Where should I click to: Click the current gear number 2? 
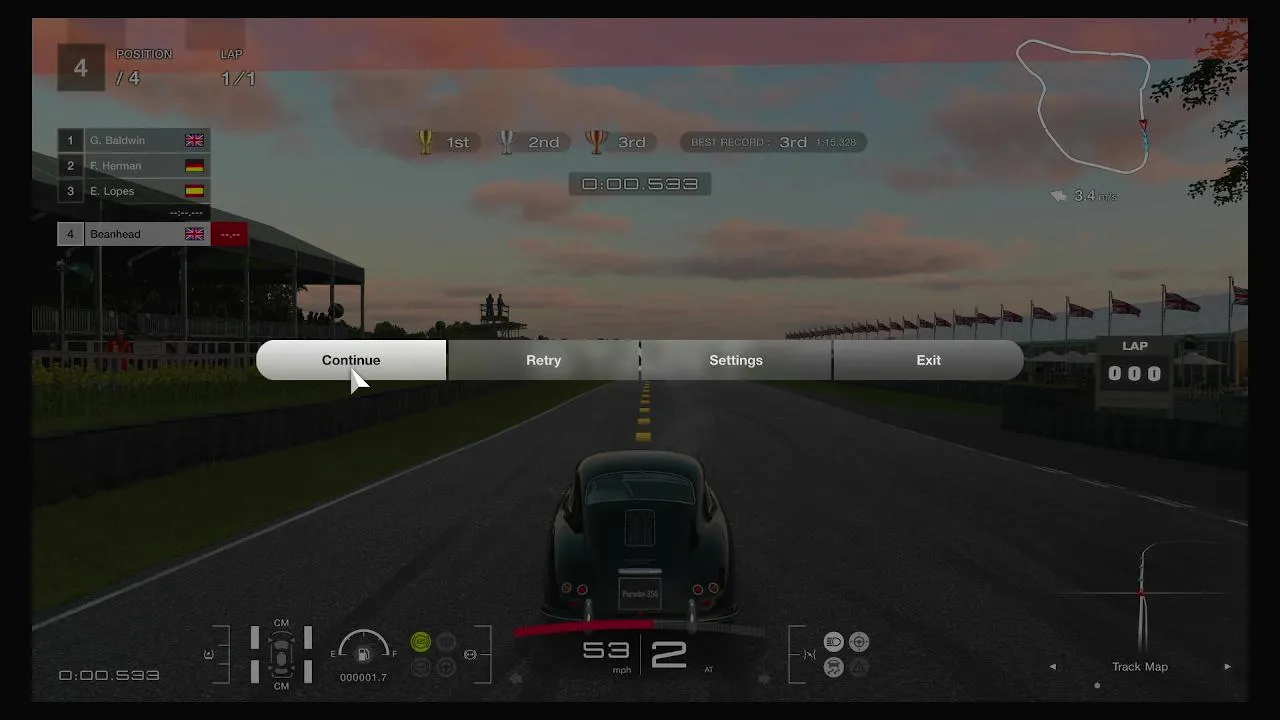point(669,655)
